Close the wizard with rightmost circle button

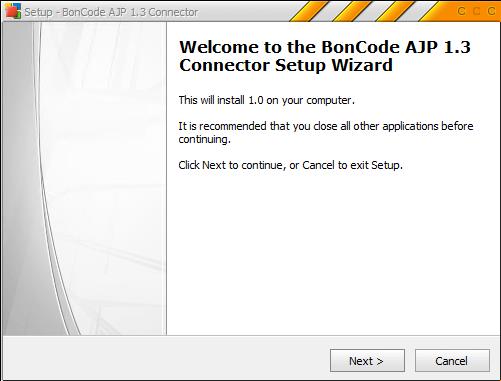pos(491,11)
